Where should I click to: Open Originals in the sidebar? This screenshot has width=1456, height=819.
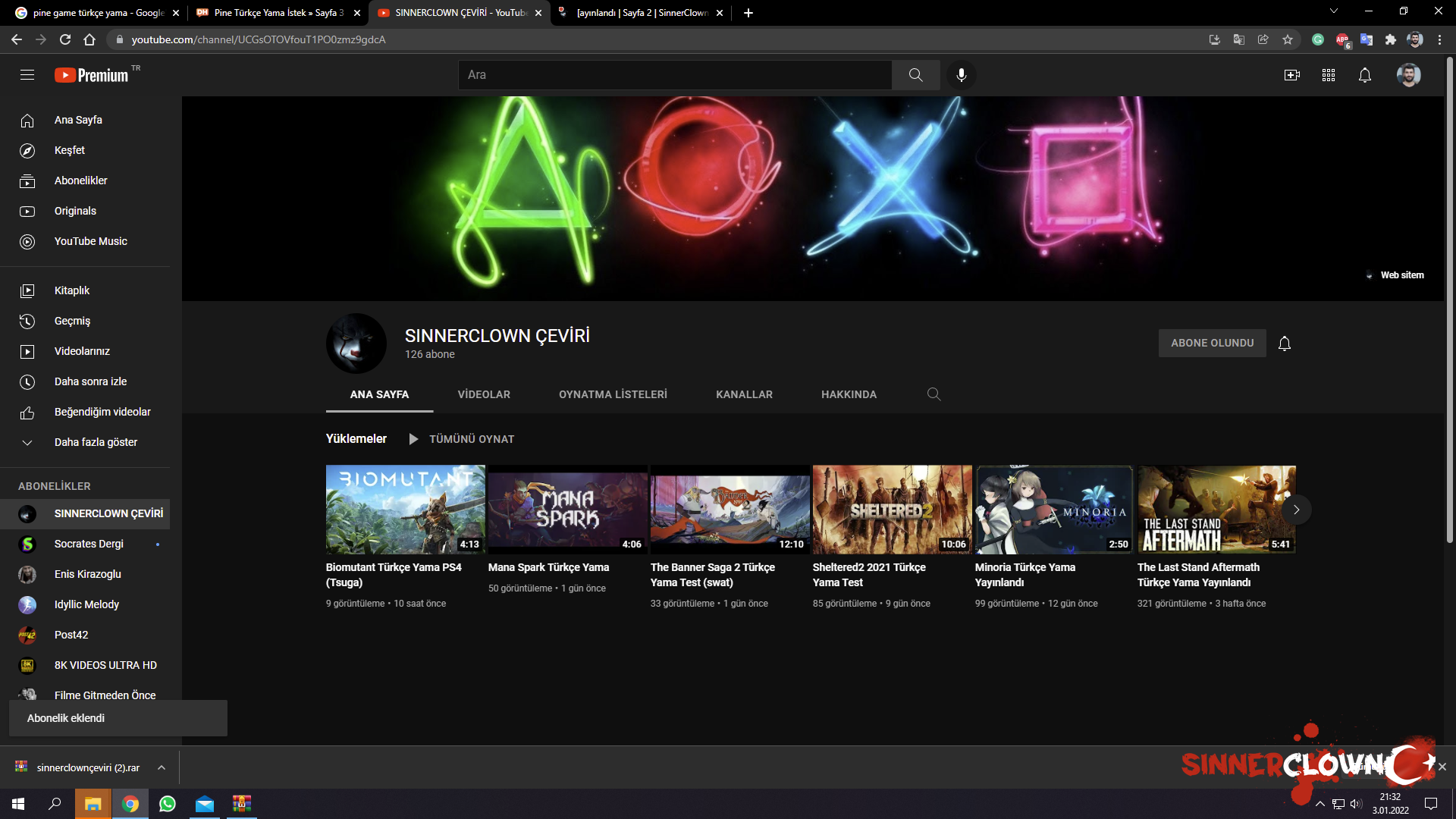(85, 211)
